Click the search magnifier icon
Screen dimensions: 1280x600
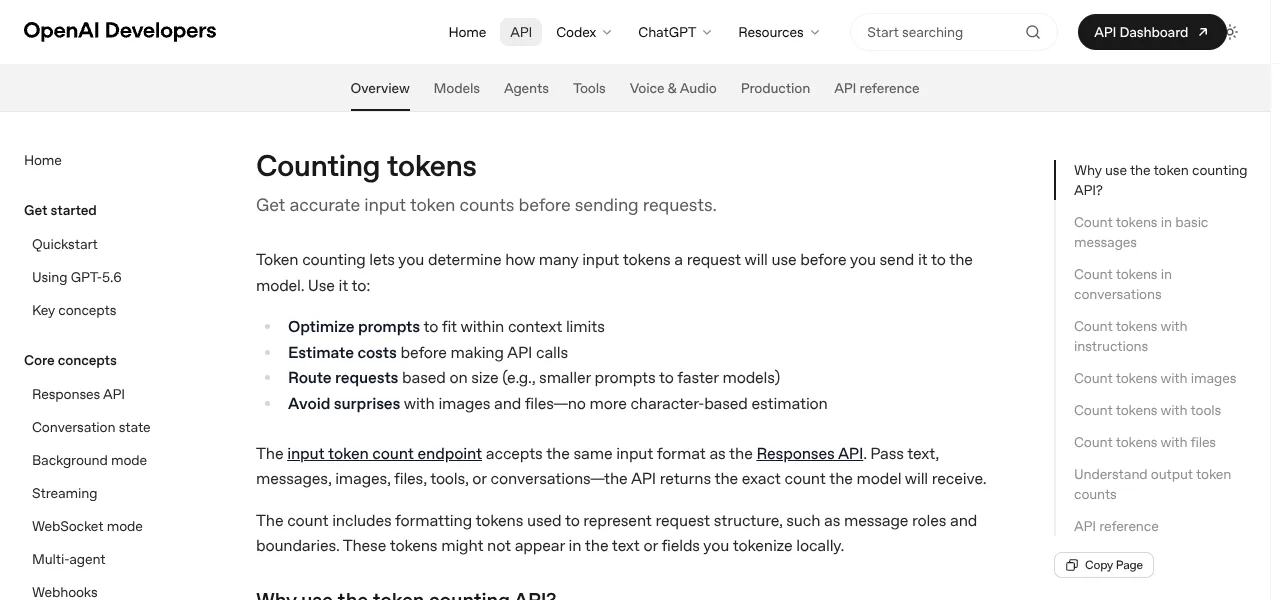pos(1033,32)
